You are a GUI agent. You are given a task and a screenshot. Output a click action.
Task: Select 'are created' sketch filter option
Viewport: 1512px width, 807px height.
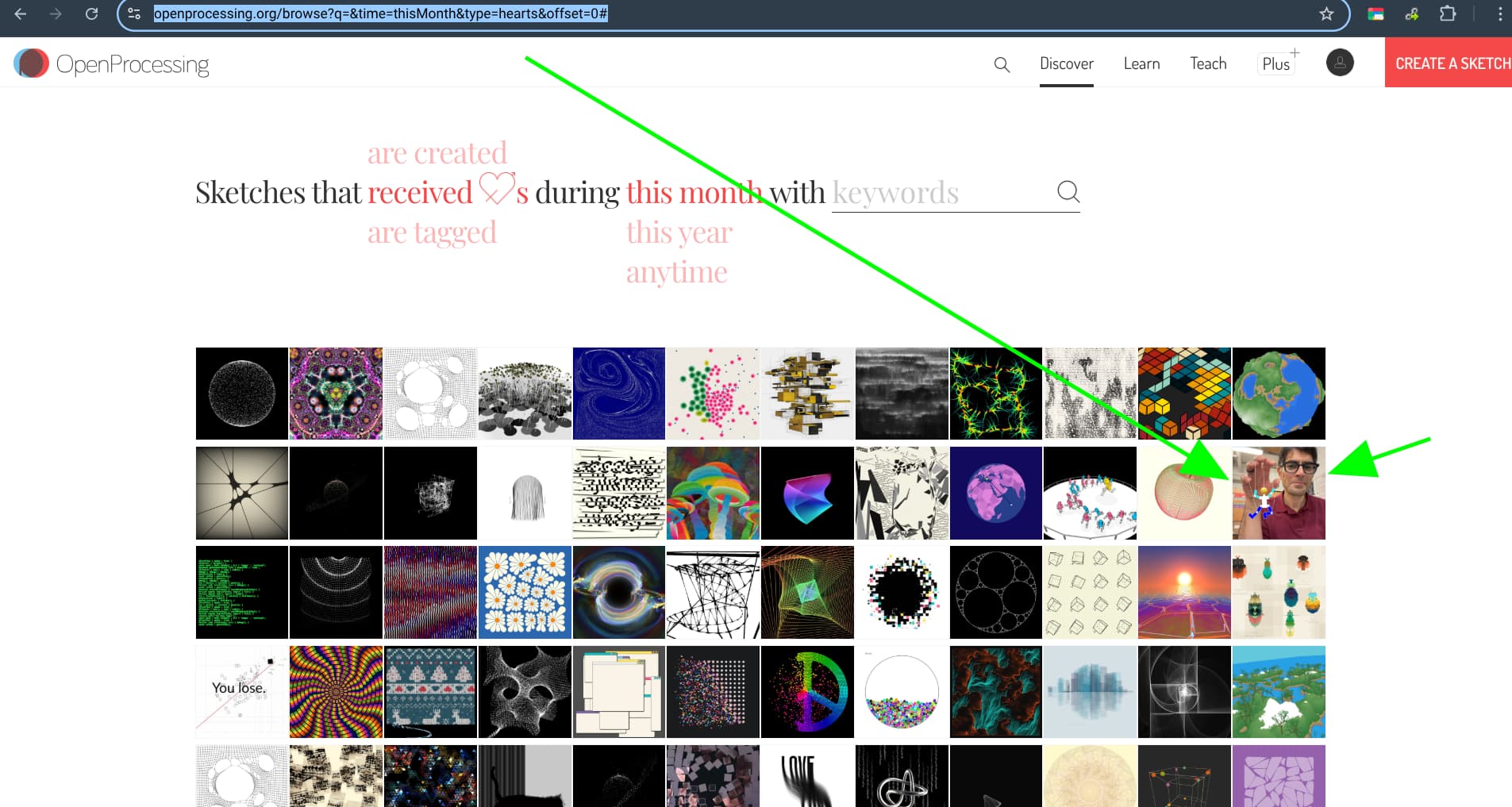(x=437, y=152)
